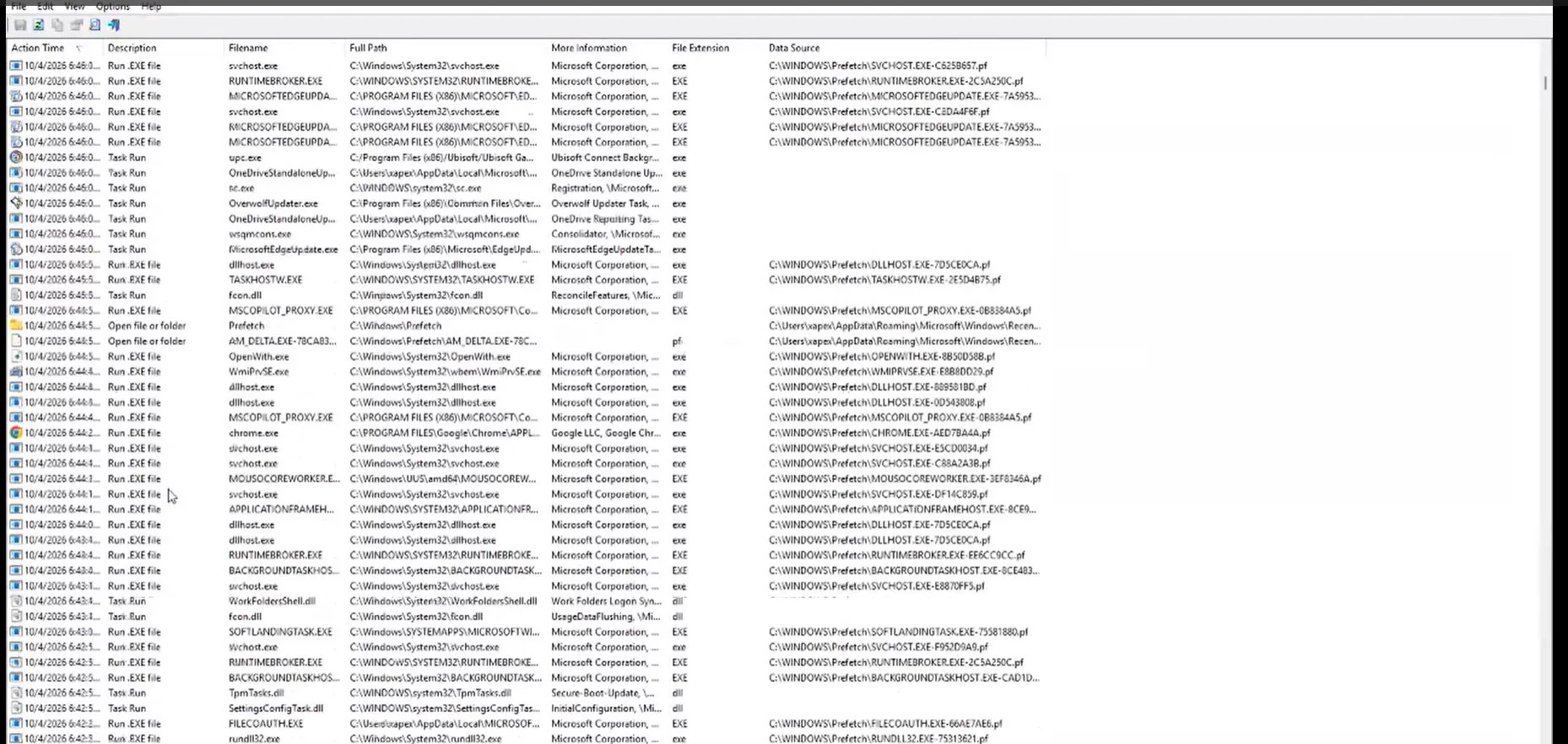Select the WmiPrvSE.exe filename cell
1568x744 pixels.
click(x=258, y=371)
